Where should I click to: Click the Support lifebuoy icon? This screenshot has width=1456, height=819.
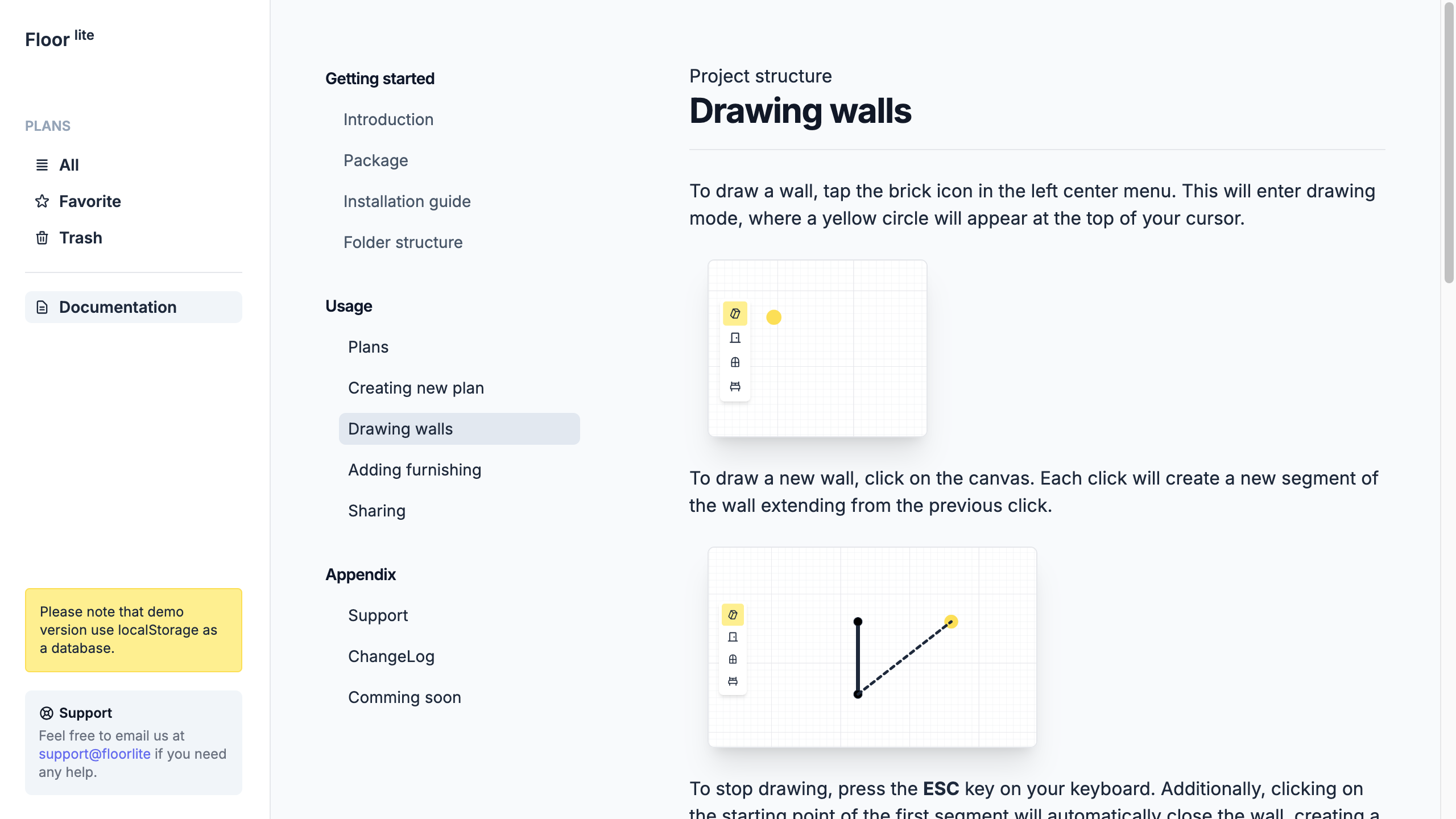click(47, 713)
